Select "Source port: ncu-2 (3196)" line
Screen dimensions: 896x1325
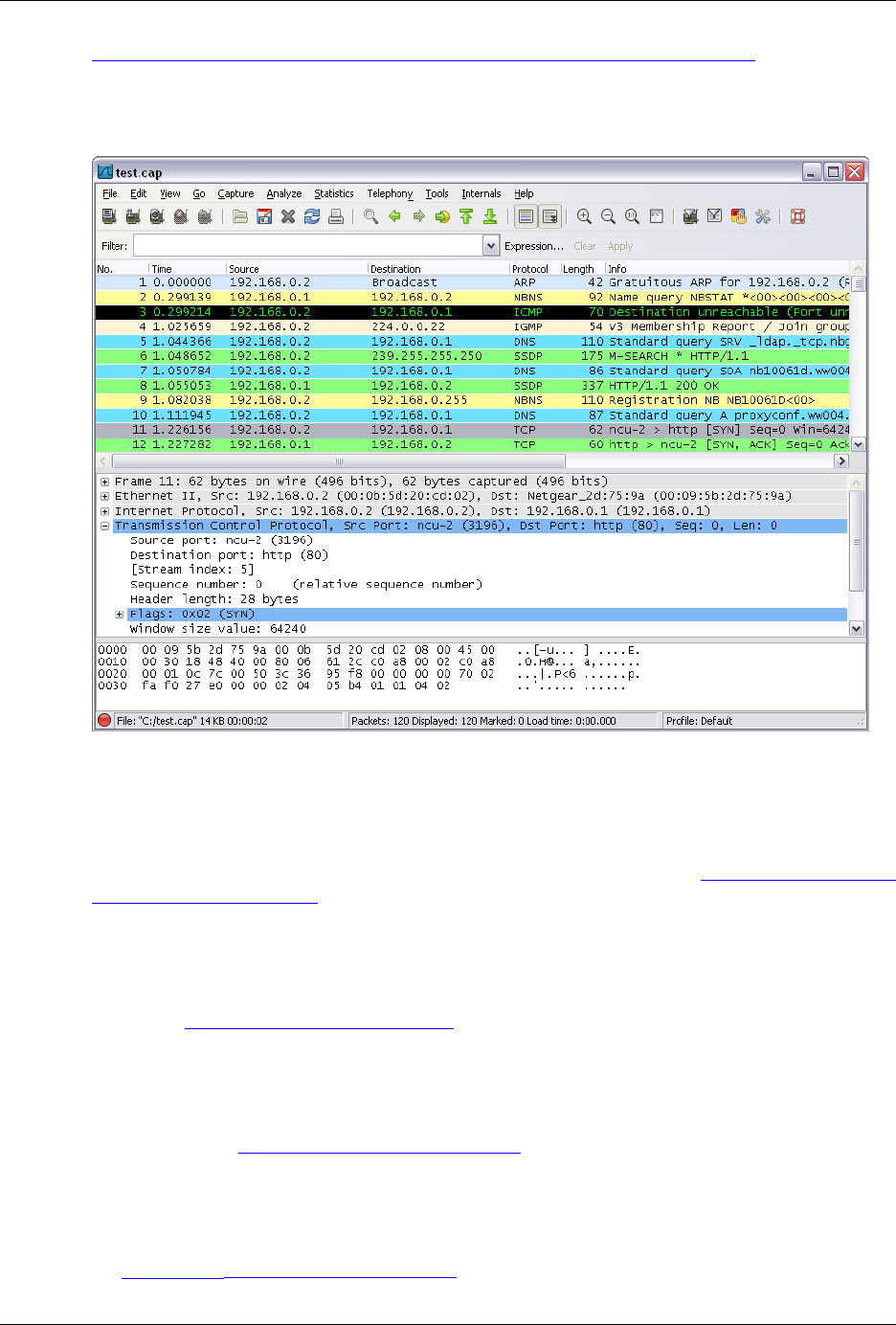221,540
